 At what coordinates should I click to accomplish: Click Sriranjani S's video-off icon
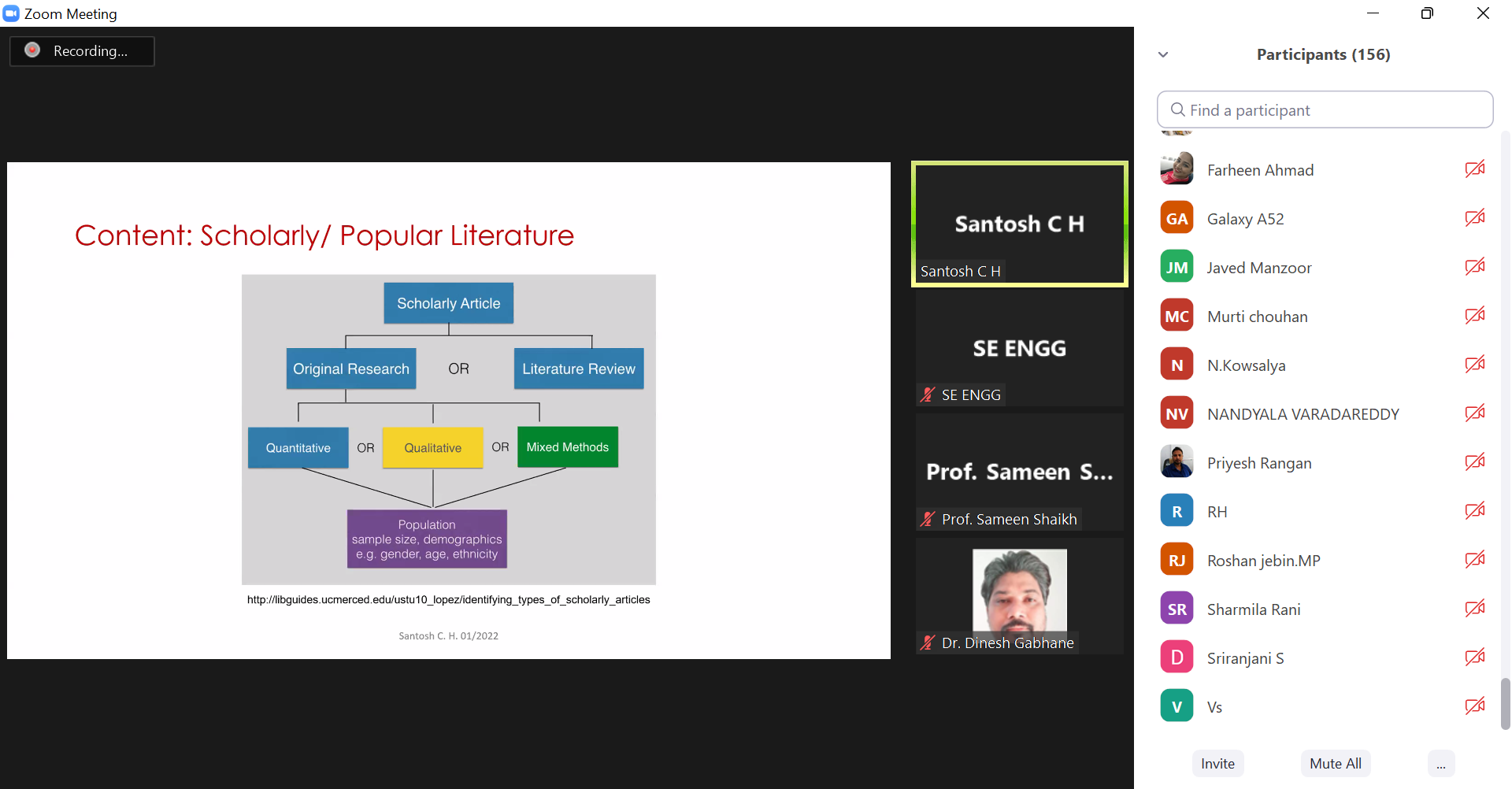(1475, 657)
